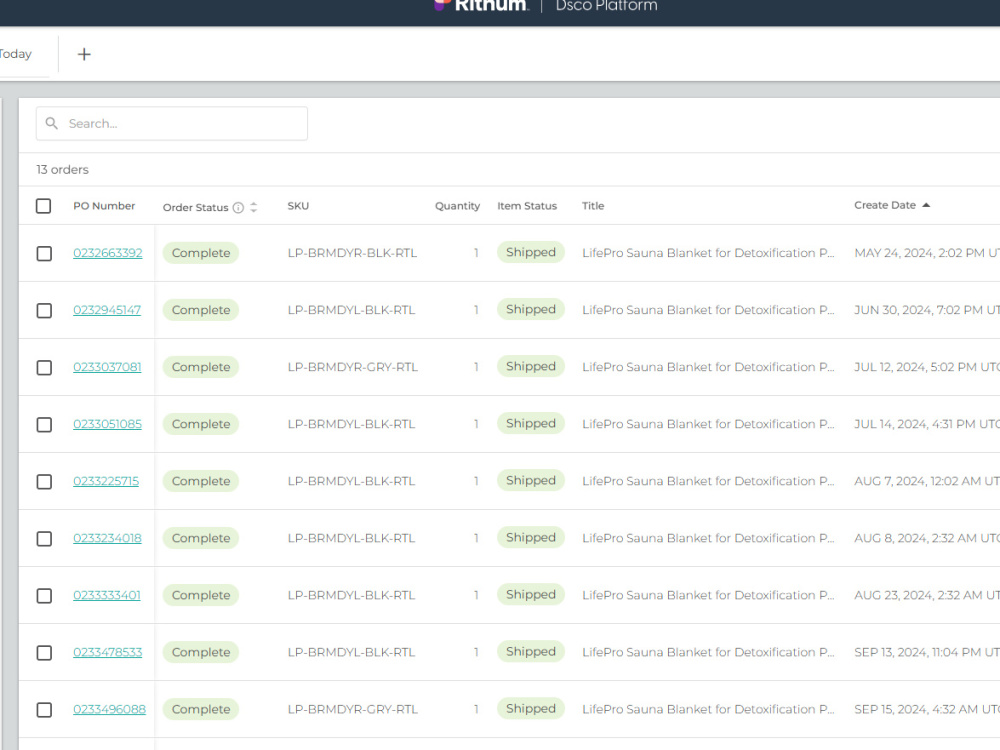Click into the Search orders field
Viewport: 1000px width, 750px height.
pos(172,123)
